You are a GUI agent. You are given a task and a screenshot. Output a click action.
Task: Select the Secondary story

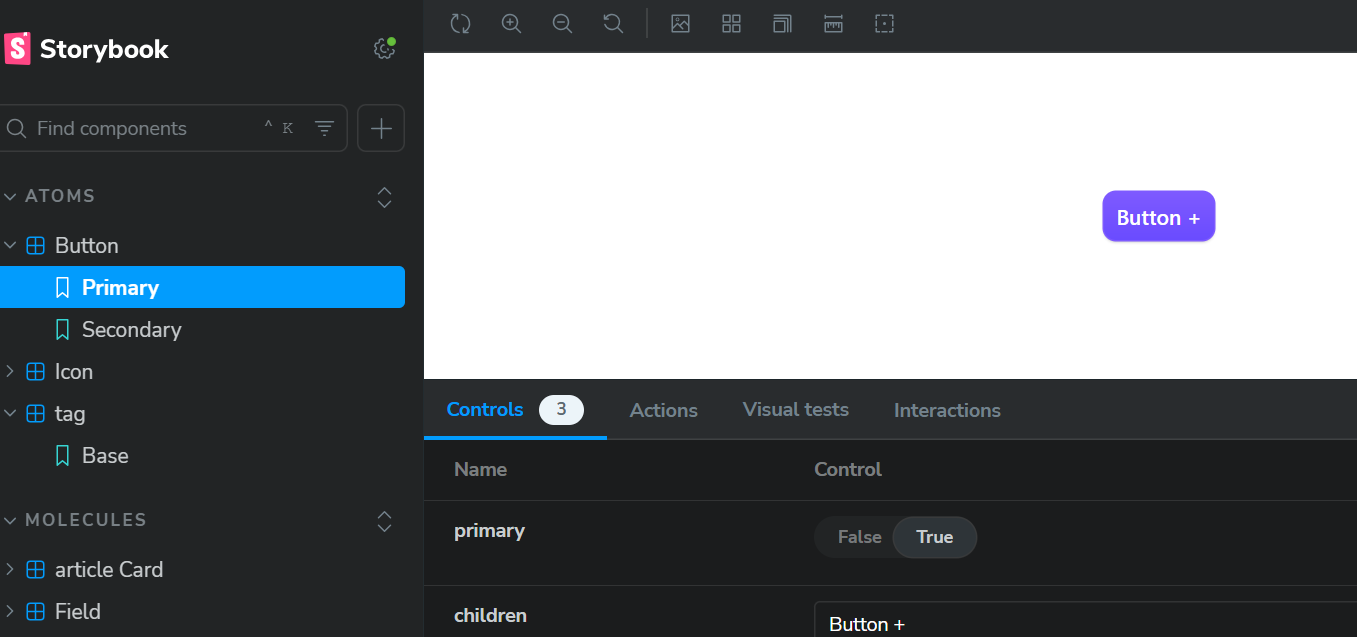click(x=131, y=329)
